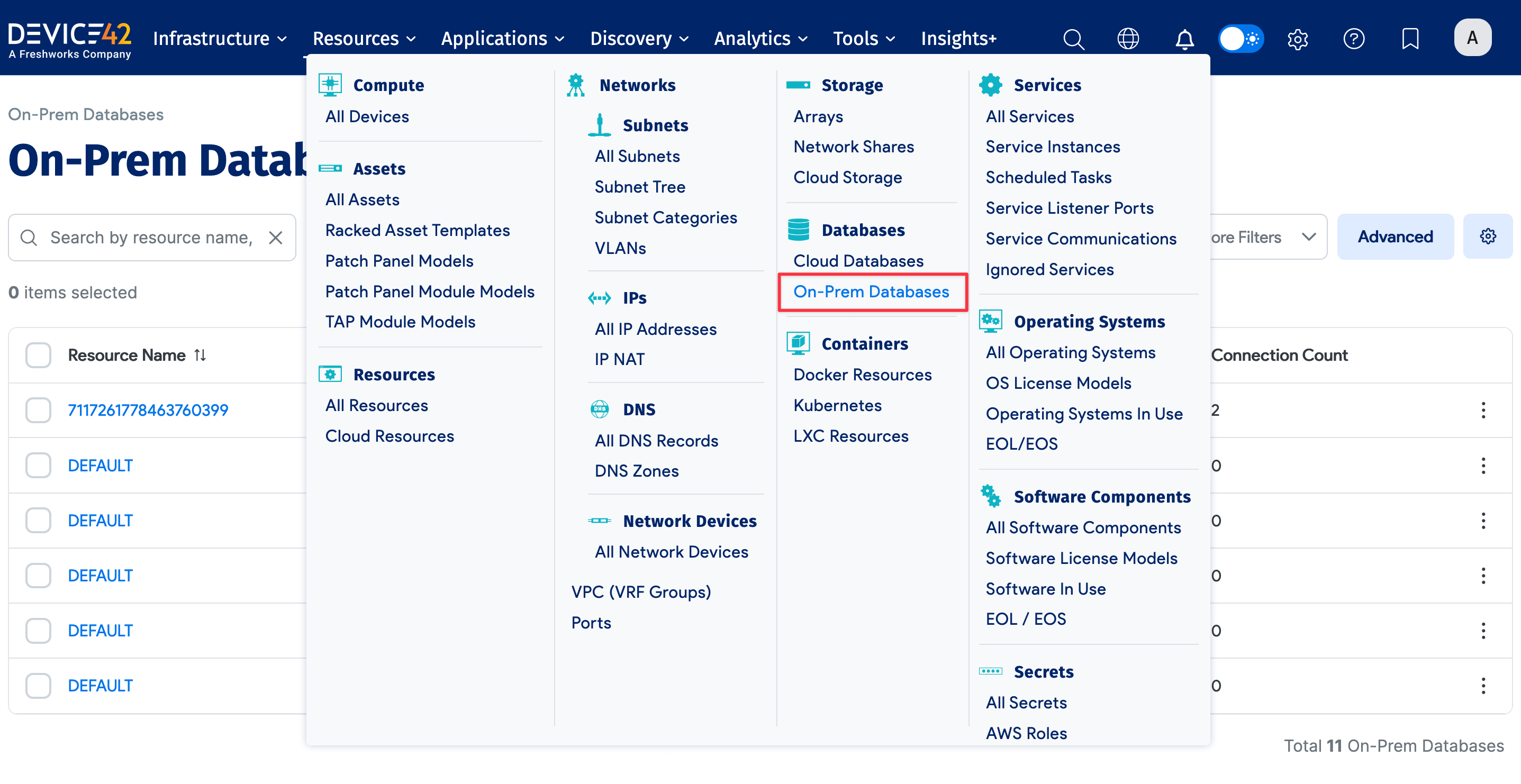
Task: Clear the resource search field
Action: coord(276,238)
